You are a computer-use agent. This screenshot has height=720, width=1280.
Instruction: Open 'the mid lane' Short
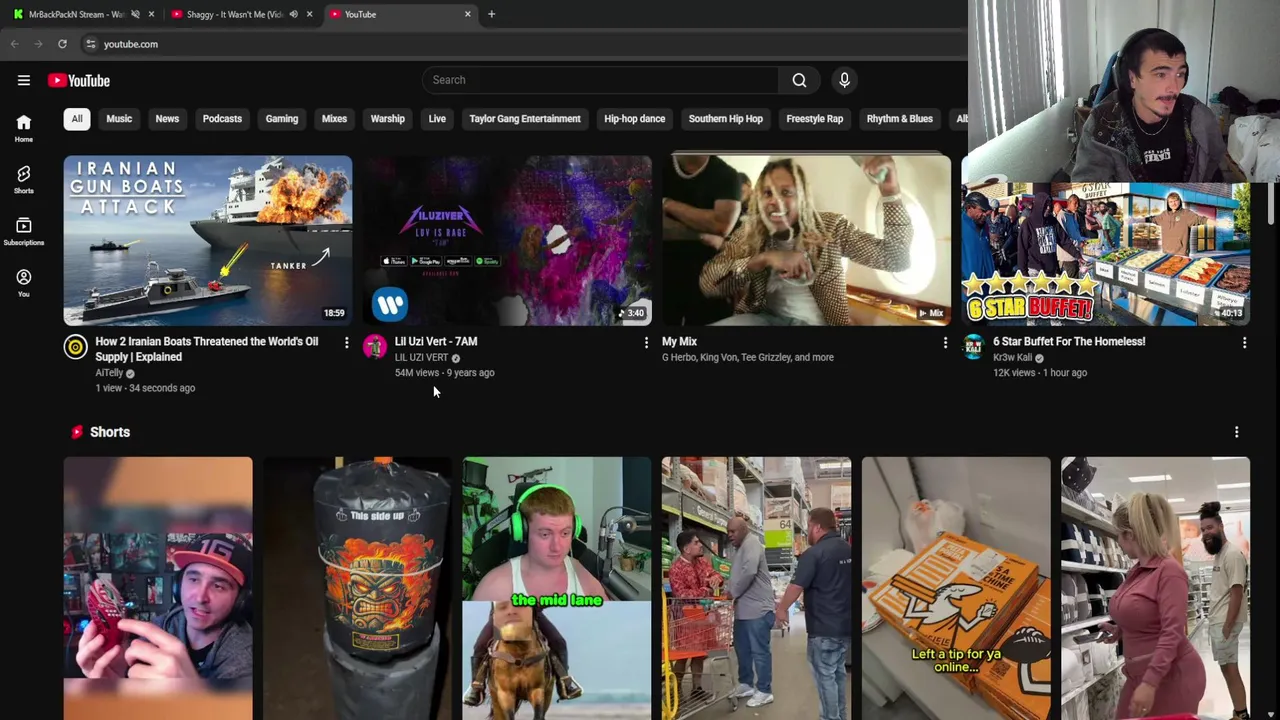tap(557, 588)
